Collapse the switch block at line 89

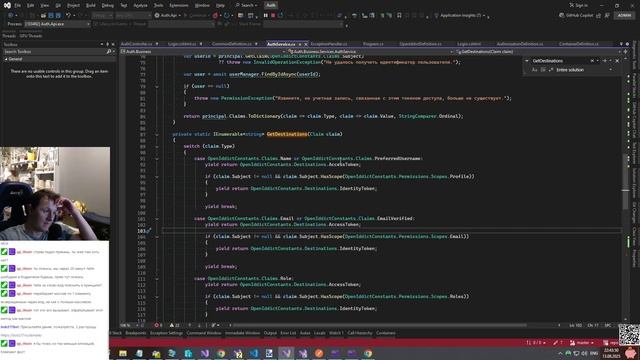pos(157,147)
